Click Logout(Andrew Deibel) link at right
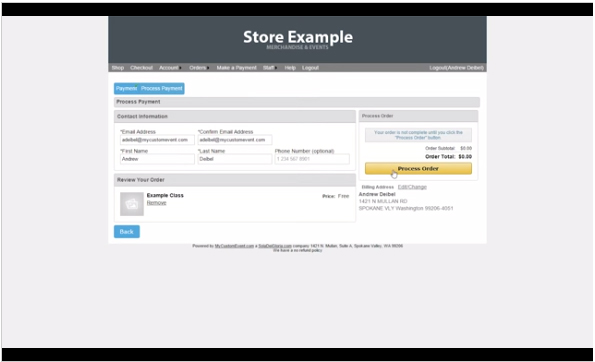Screen dimensions: 595x362 coord(456,68)
